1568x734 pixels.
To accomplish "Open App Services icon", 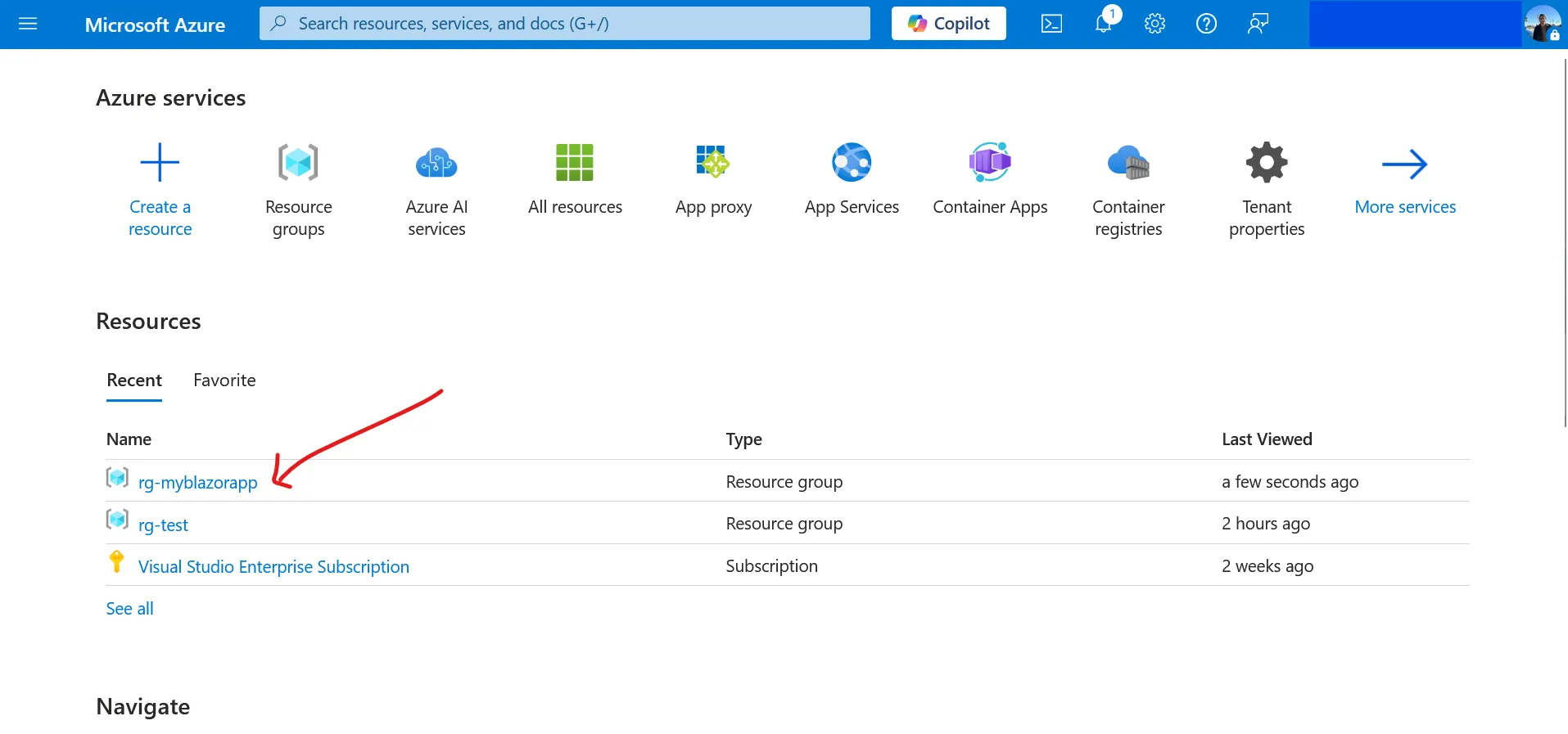I will [852, 162].
